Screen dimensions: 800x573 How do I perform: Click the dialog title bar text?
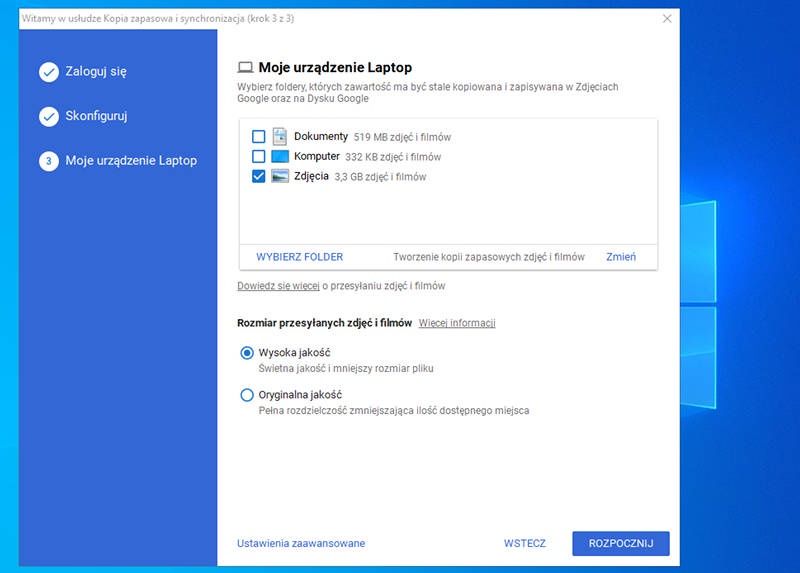point(158,18)
